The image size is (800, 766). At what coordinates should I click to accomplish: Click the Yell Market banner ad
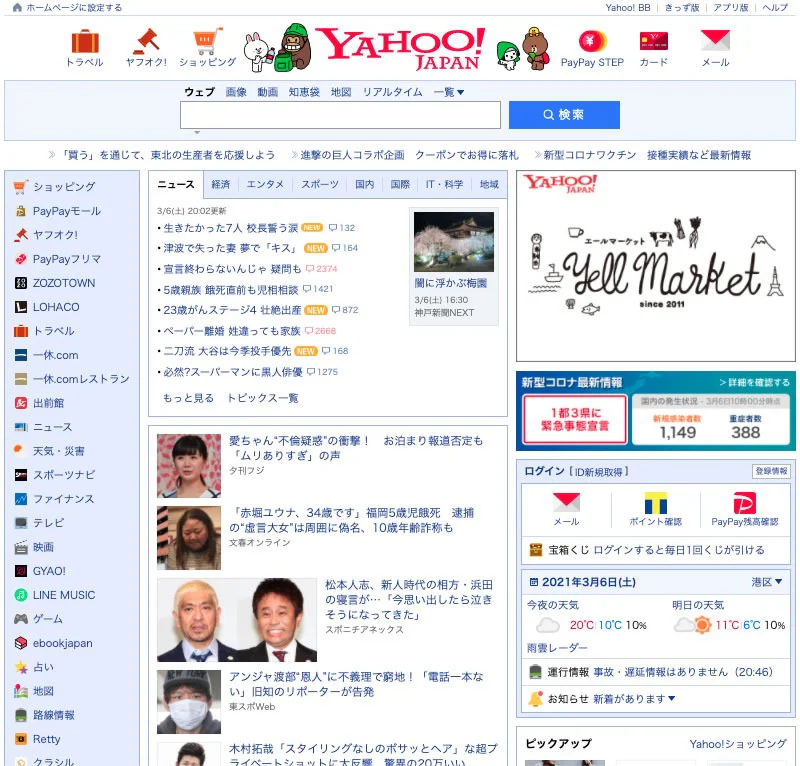[x=656, y=266]
